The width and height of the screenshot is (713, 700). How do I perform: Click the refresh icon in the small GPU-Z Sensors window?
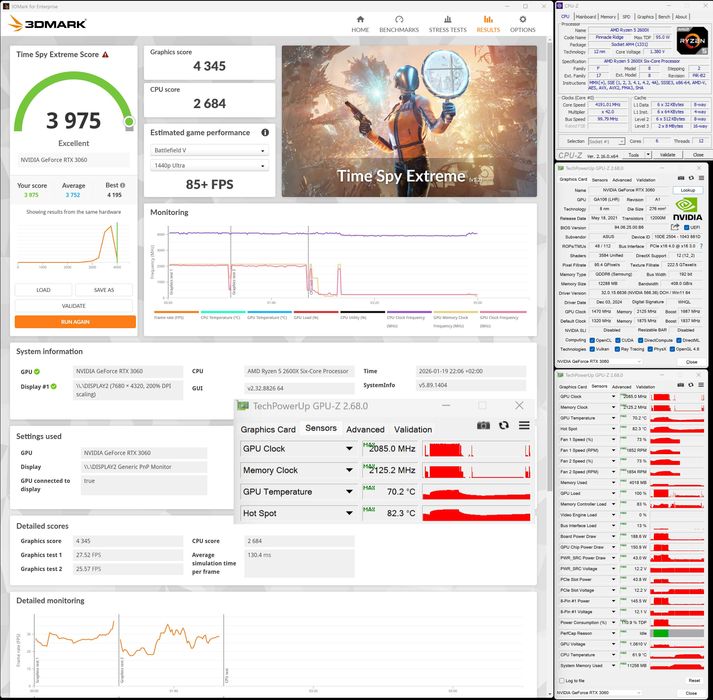point(691,385)
